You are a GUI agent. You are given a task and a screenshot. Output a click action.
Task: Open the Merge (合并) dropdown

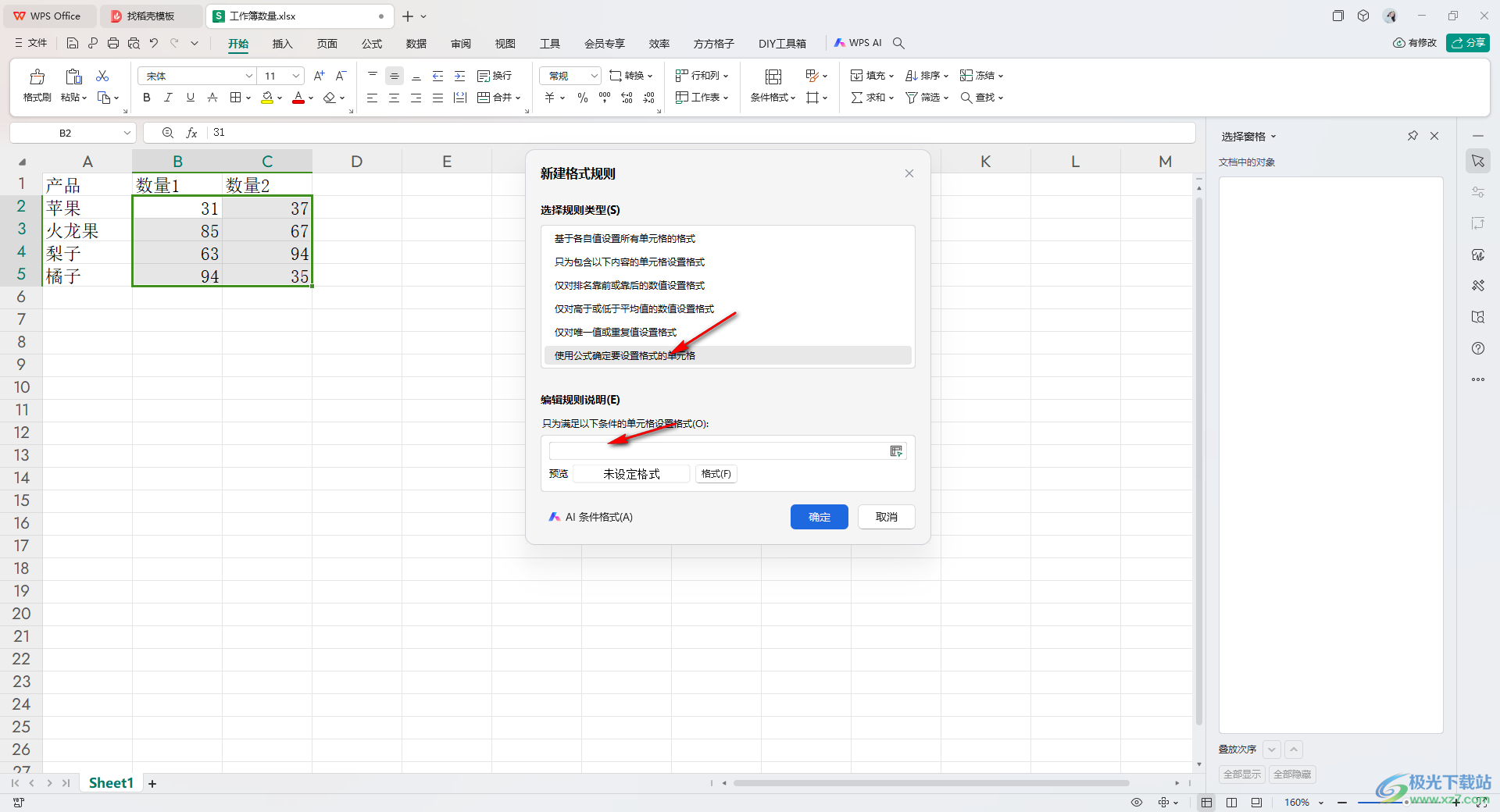point(498,98)
